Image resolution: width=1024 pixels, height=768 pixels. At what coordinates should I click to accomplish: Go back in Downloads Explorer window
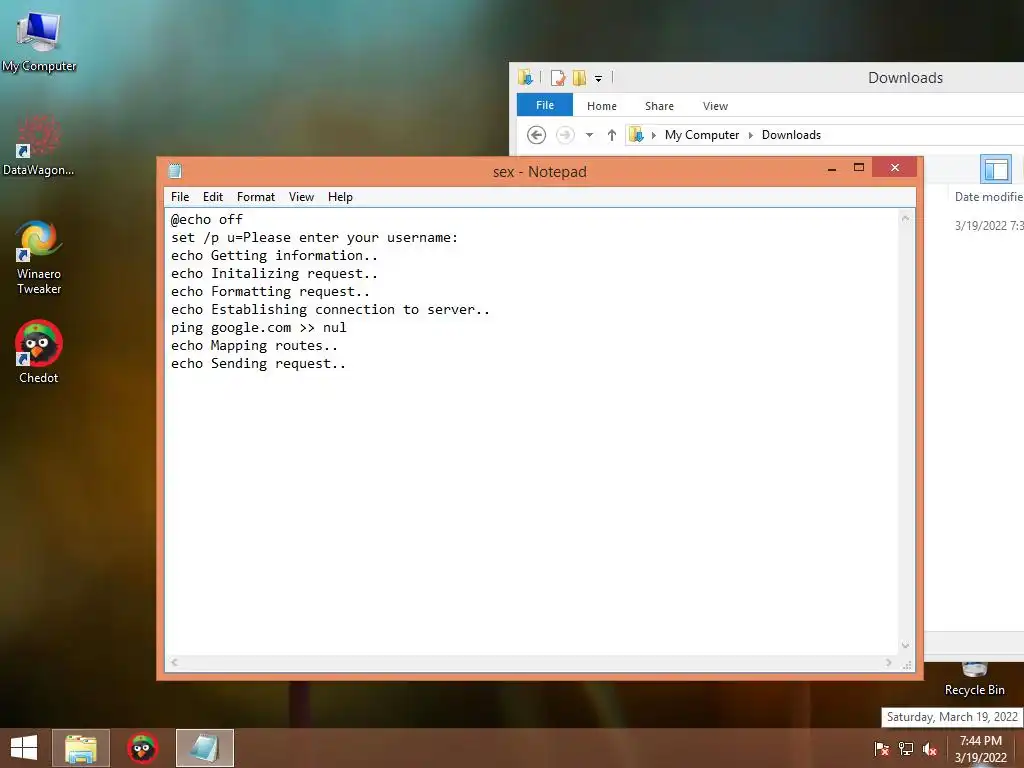pyautogui.click(x=536, y=135)
